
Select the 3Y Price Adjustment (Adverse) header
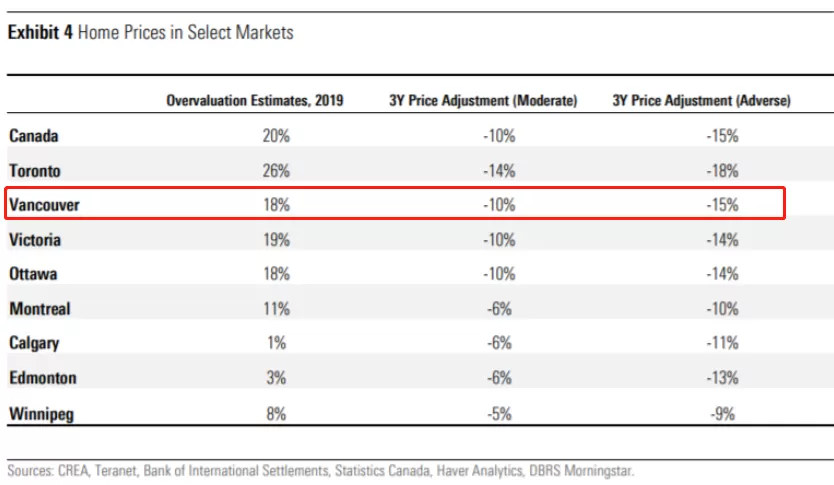(702, 101)
